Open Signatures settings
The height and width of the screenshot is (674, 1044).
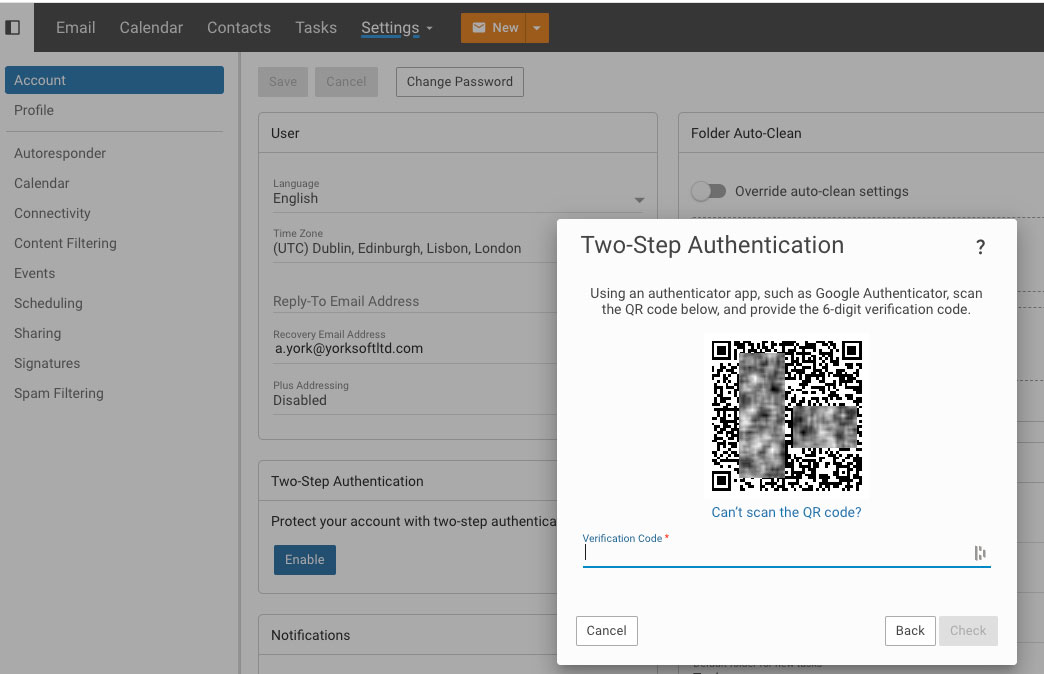(47, 363)
